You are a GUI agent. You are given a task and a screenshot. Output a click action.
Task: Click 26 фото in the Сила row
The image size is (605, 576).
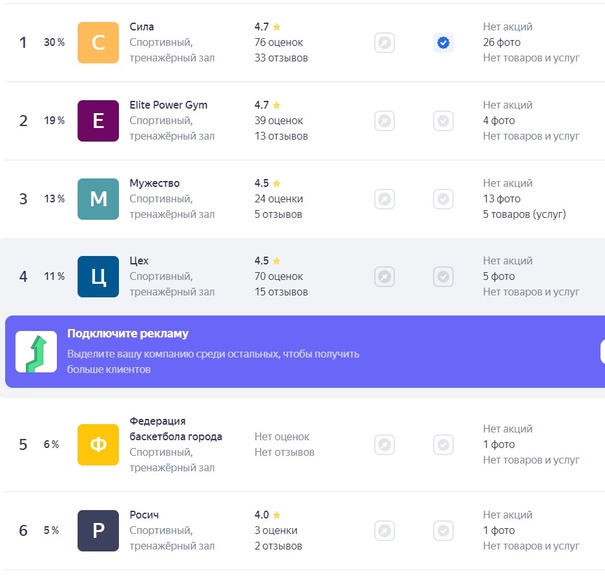pos(502,42)
